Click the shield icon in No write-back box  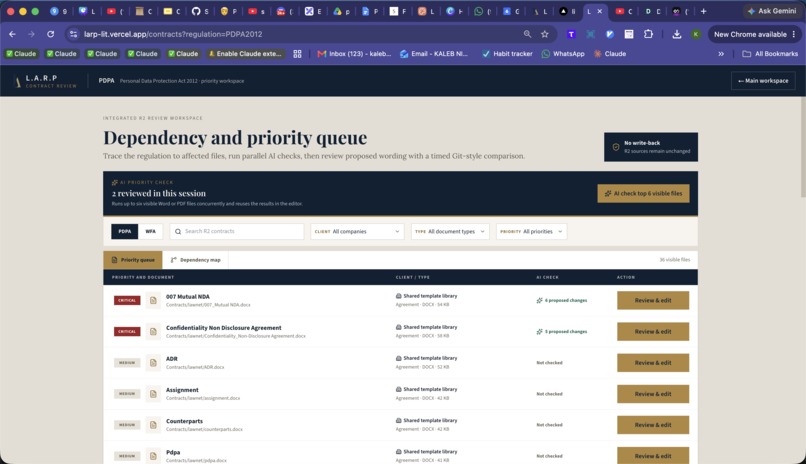click(616, 147)
